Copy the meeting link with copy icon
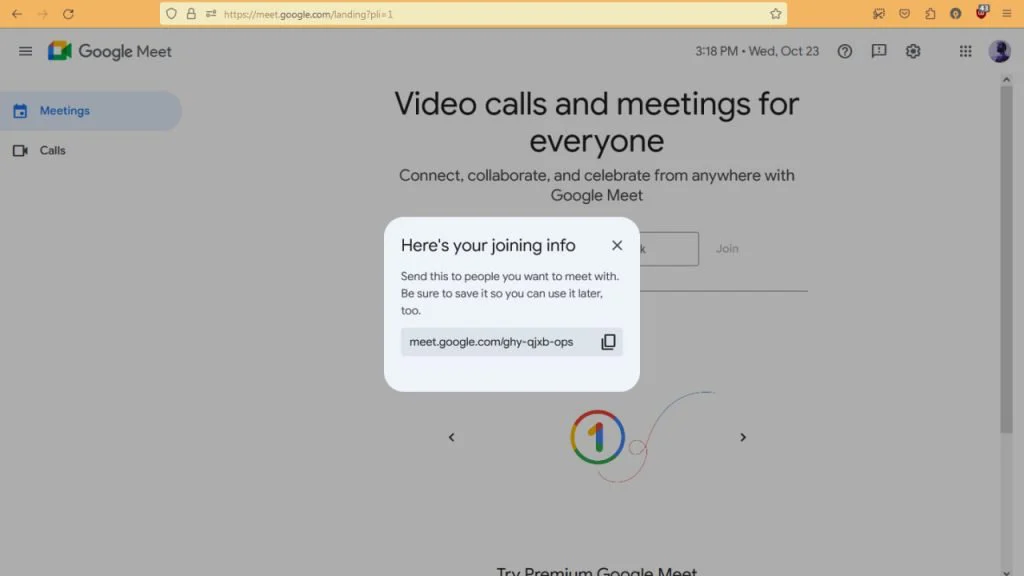Screen dimensions: 1024x576 tap(608, 341)
